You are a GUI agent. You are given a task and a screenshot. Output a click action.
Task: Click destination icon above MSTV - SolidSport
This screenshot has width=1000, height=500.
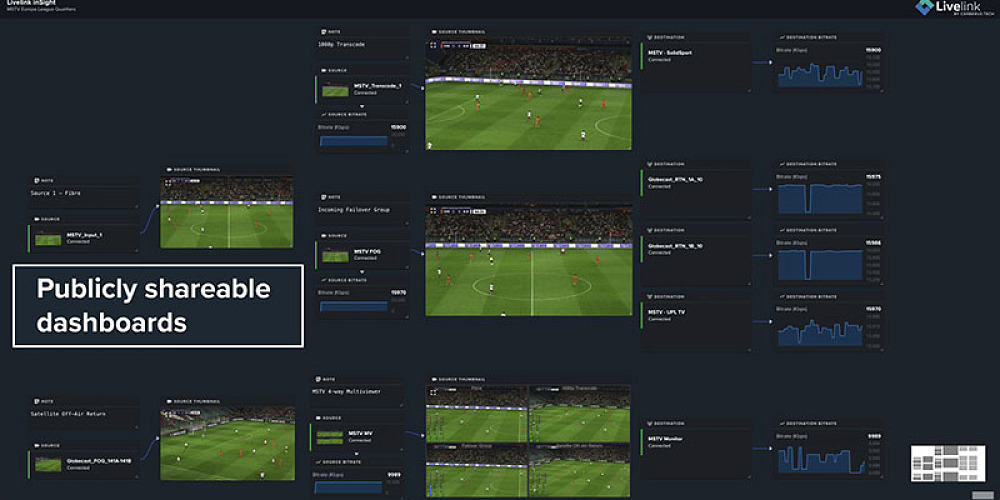(x=651, y=38)
